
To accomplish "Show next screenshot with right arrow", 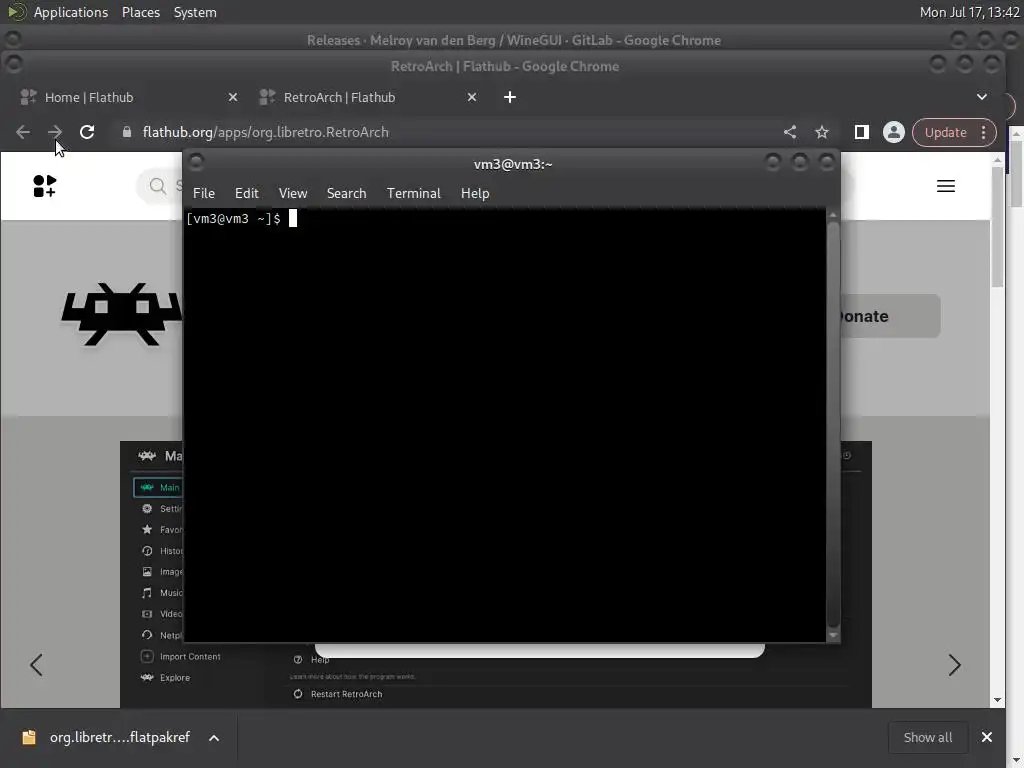I will pyautogui.click(x=954, y=665).
